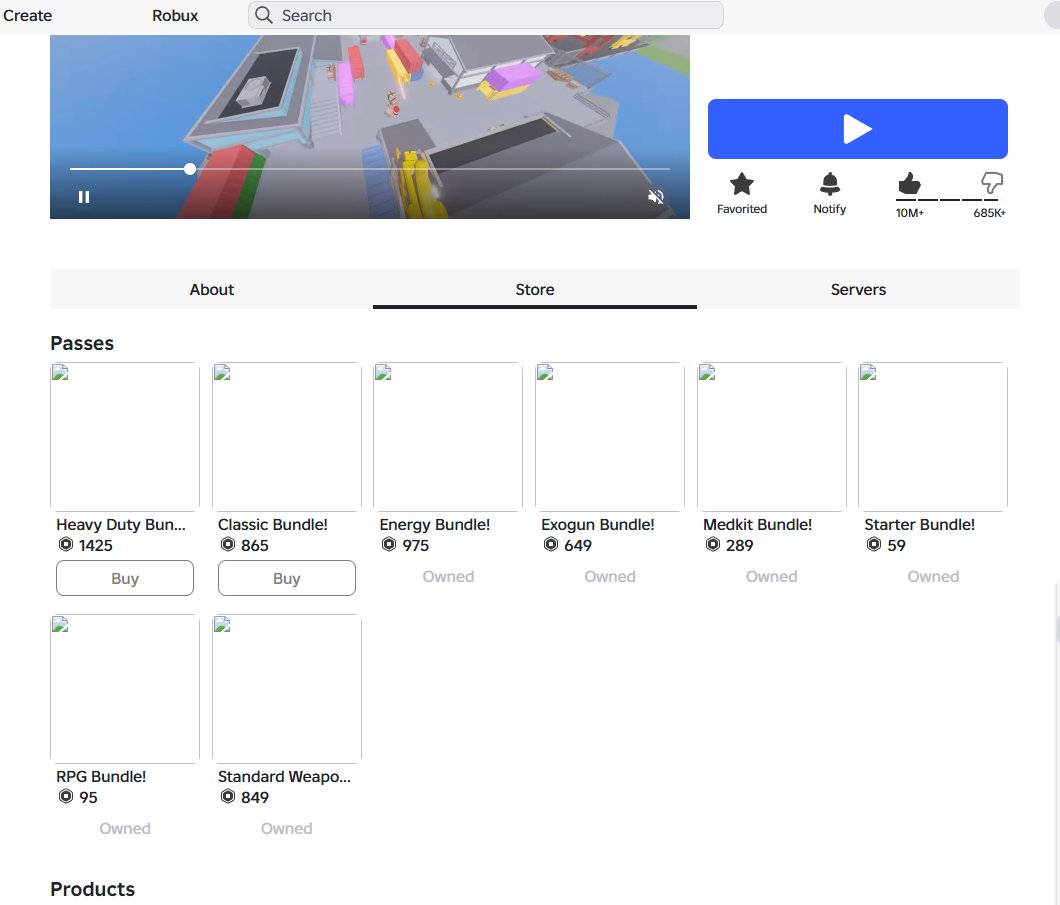Image resolution: width=1060 pixels, height=905 pixels.
Task: Click the Starter Bundle! title link
Action: 919,524
